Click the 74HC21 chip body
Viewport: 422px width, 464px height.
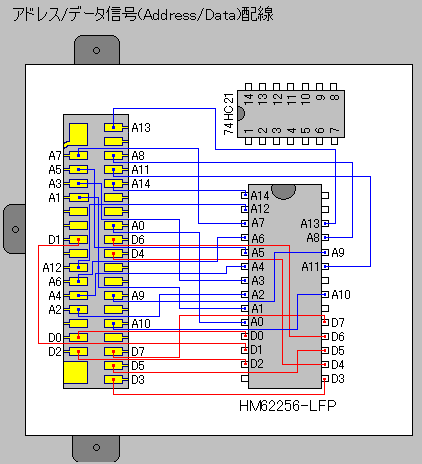tap(291, 114)
